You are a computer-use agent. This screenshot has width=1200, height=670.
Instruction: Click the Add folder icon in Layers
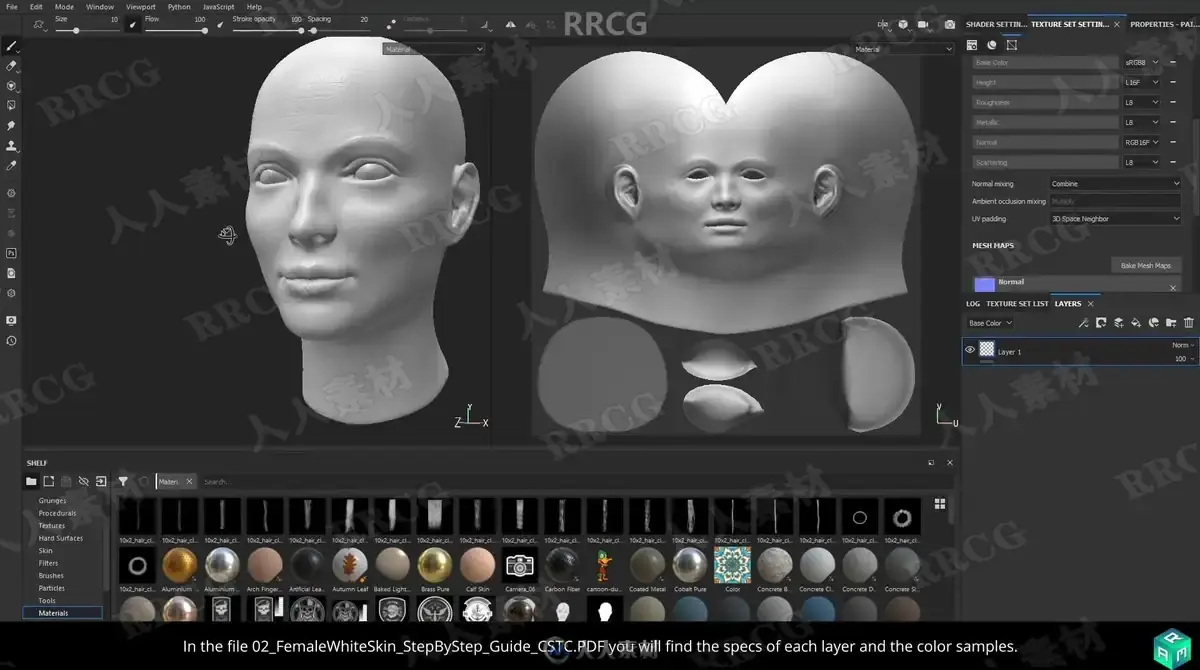[1171, 323]
